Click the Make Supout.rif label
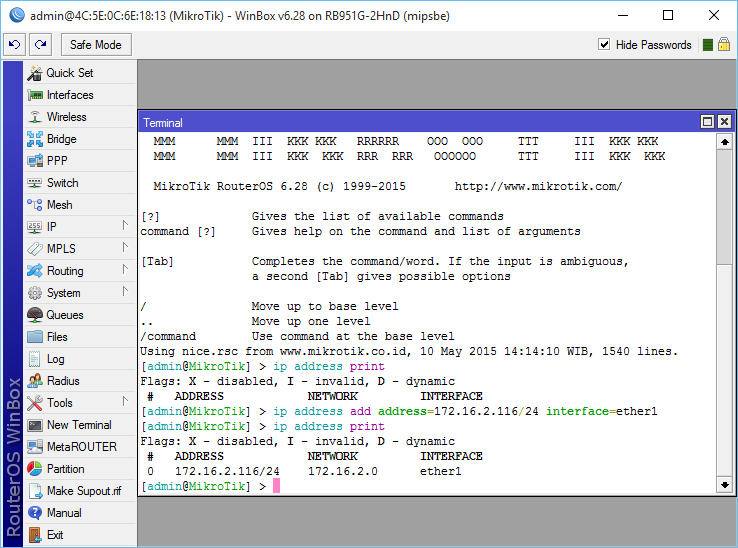Image resolution: width=738 pixels, height=548 pixels. click(x=84, y=491)
